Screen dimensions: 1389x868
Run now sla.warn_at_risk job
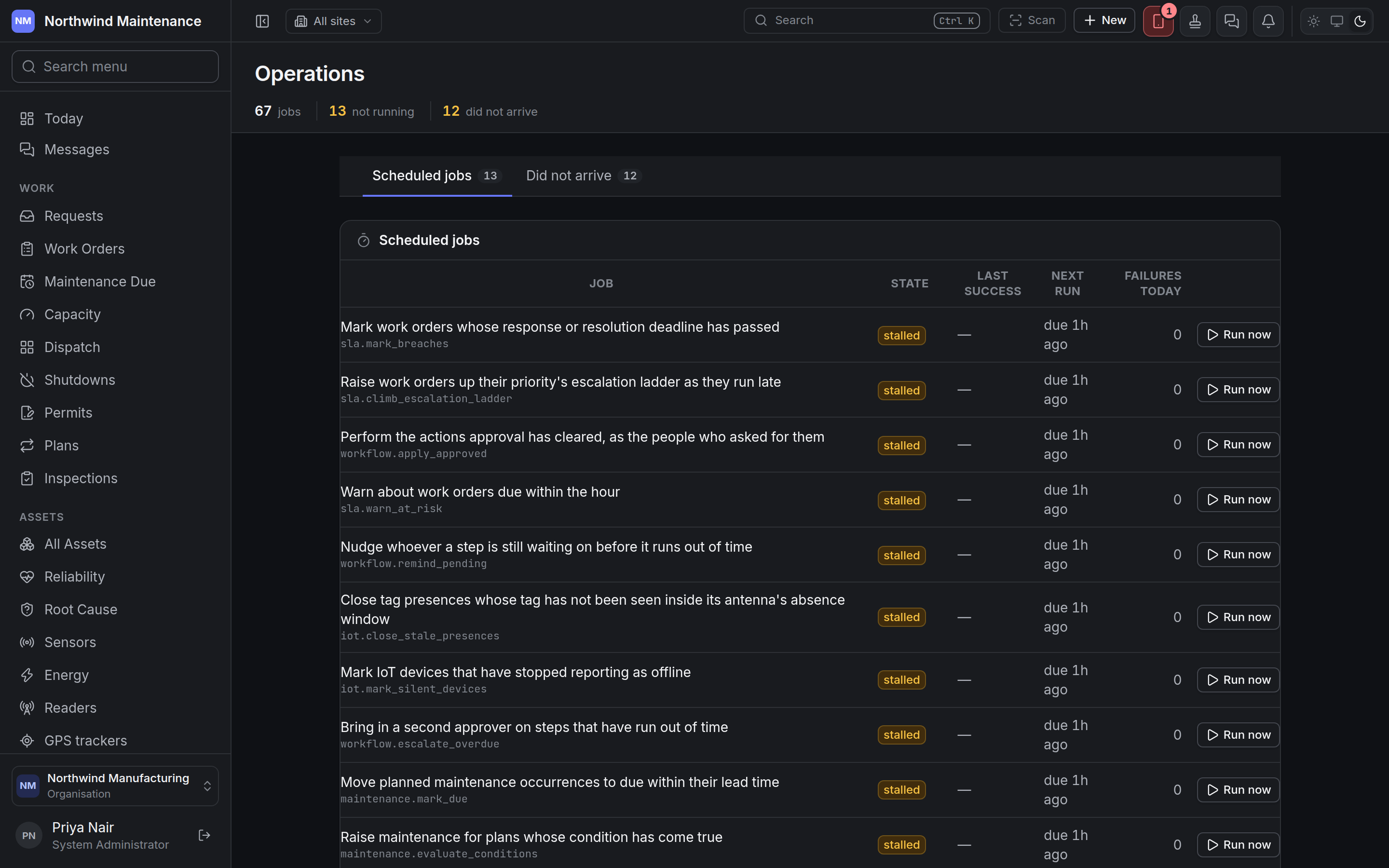1238,500
